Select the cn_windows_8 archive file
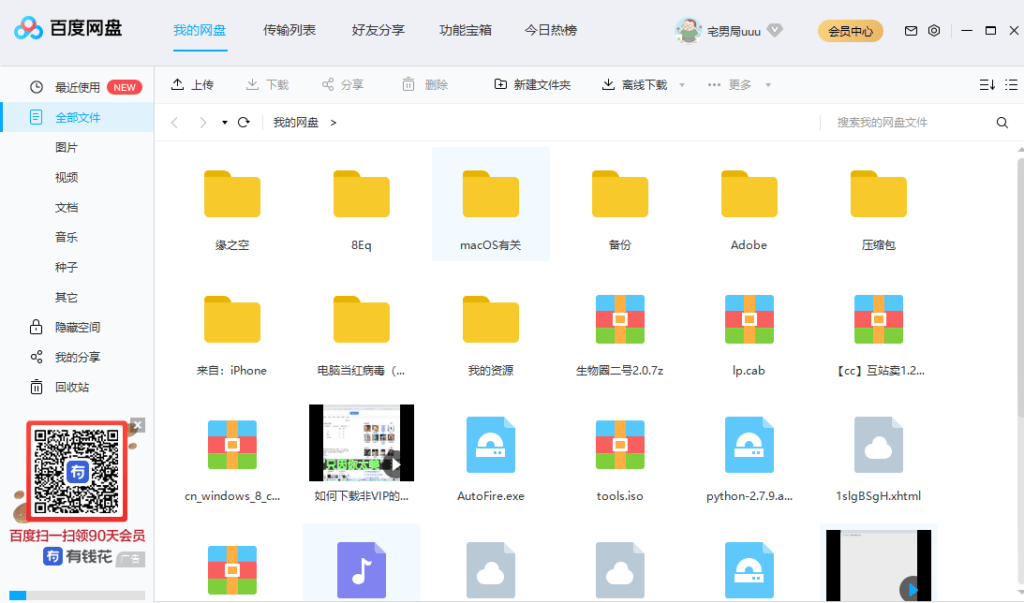Screen dimensions: 1024x603 (x=232, y=445)
